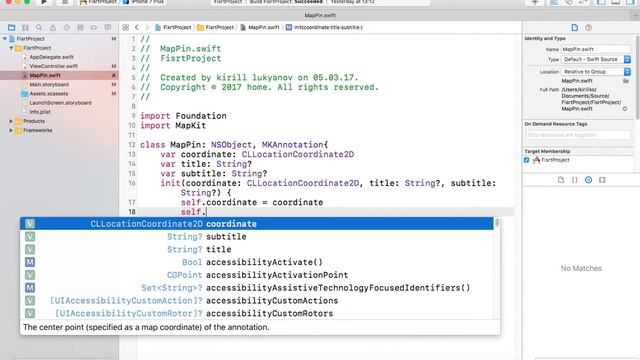
Task: Open the Test navigator diamond icon
Action: 67,27
